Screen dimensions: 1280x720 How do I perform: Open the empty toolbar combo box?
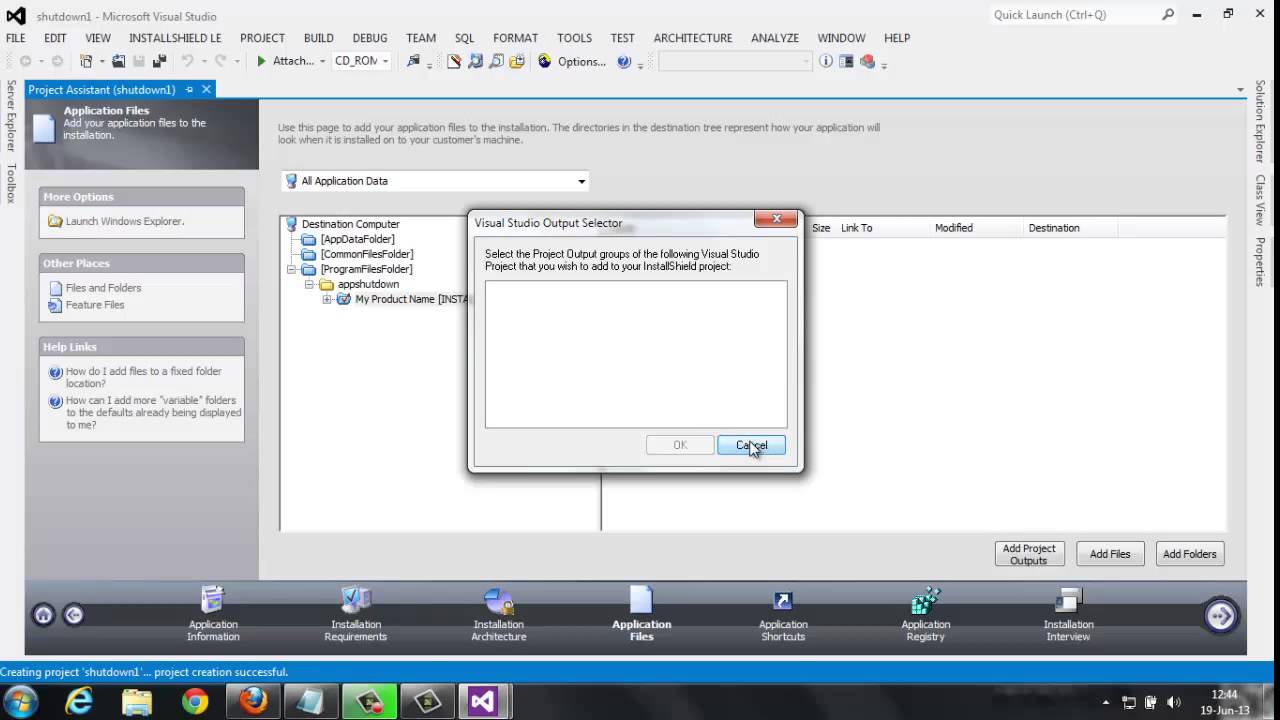coord(735,61)
